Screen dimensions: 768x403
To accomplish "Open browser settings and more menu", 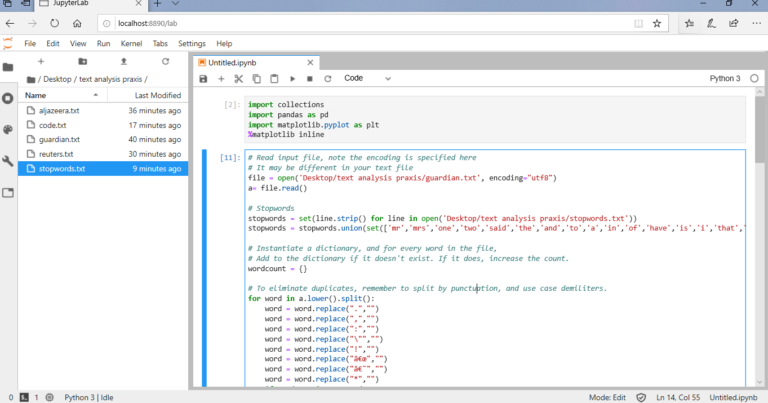I will 756,24.
